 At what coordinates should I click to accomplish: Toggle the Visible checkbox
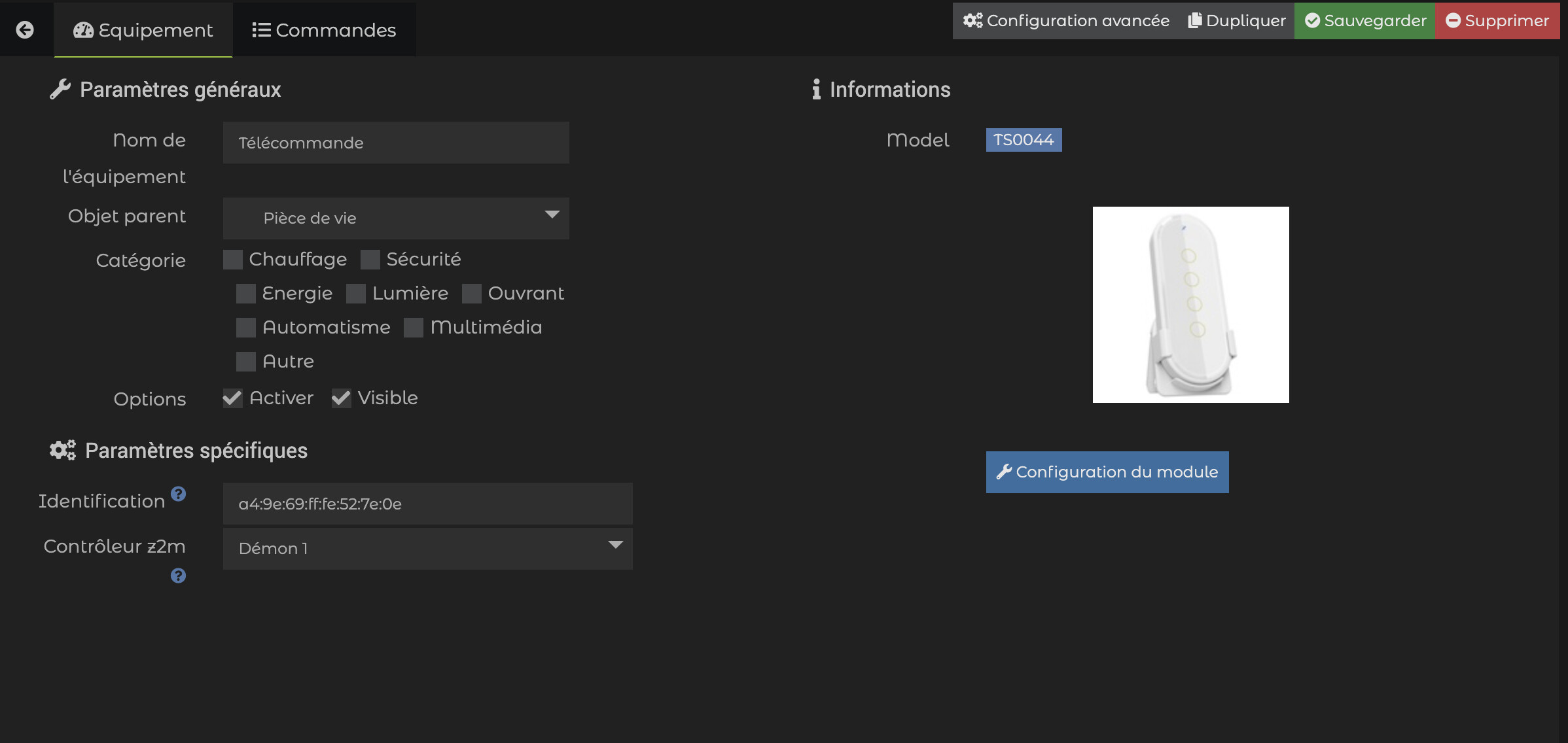341,398
